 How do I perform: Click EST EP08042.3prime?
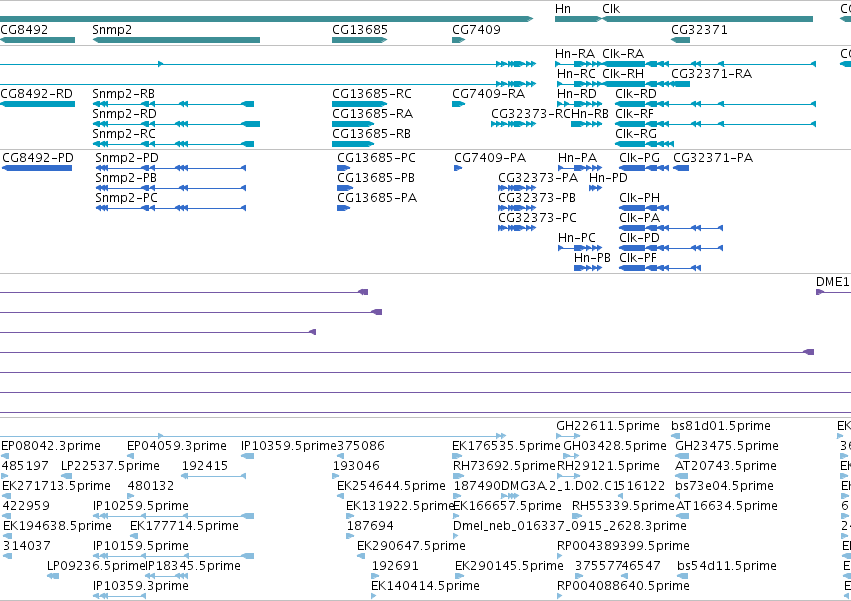point(50,446)
